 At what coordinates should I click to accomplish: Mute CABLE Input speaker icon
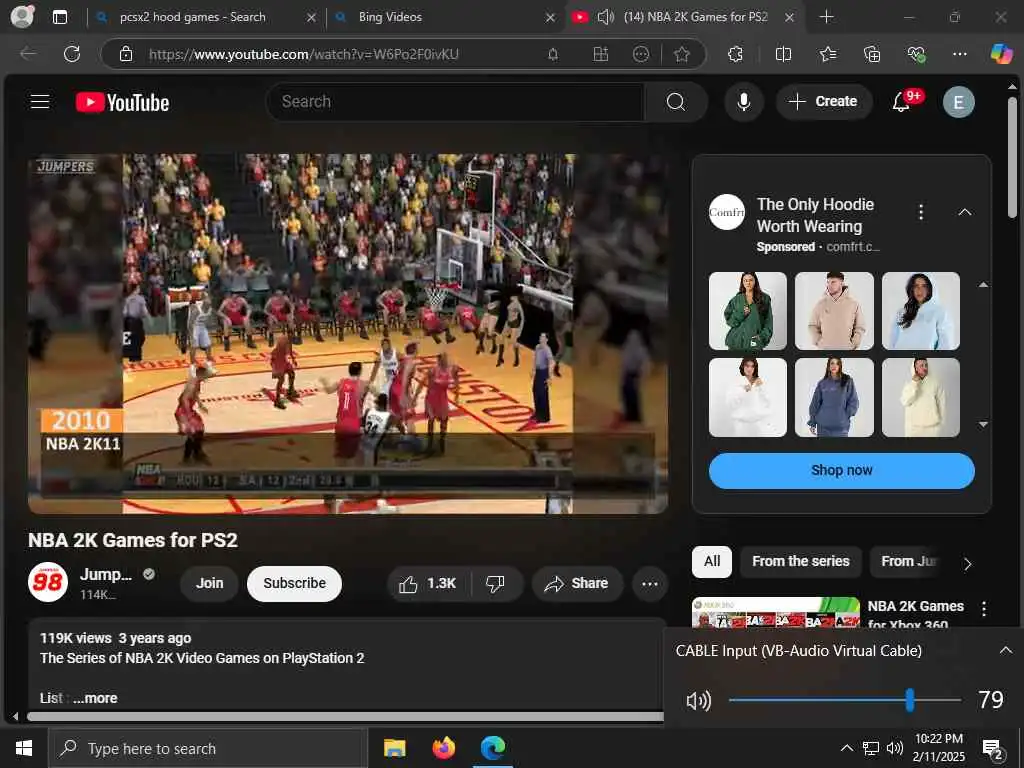[x=699, y=701]
